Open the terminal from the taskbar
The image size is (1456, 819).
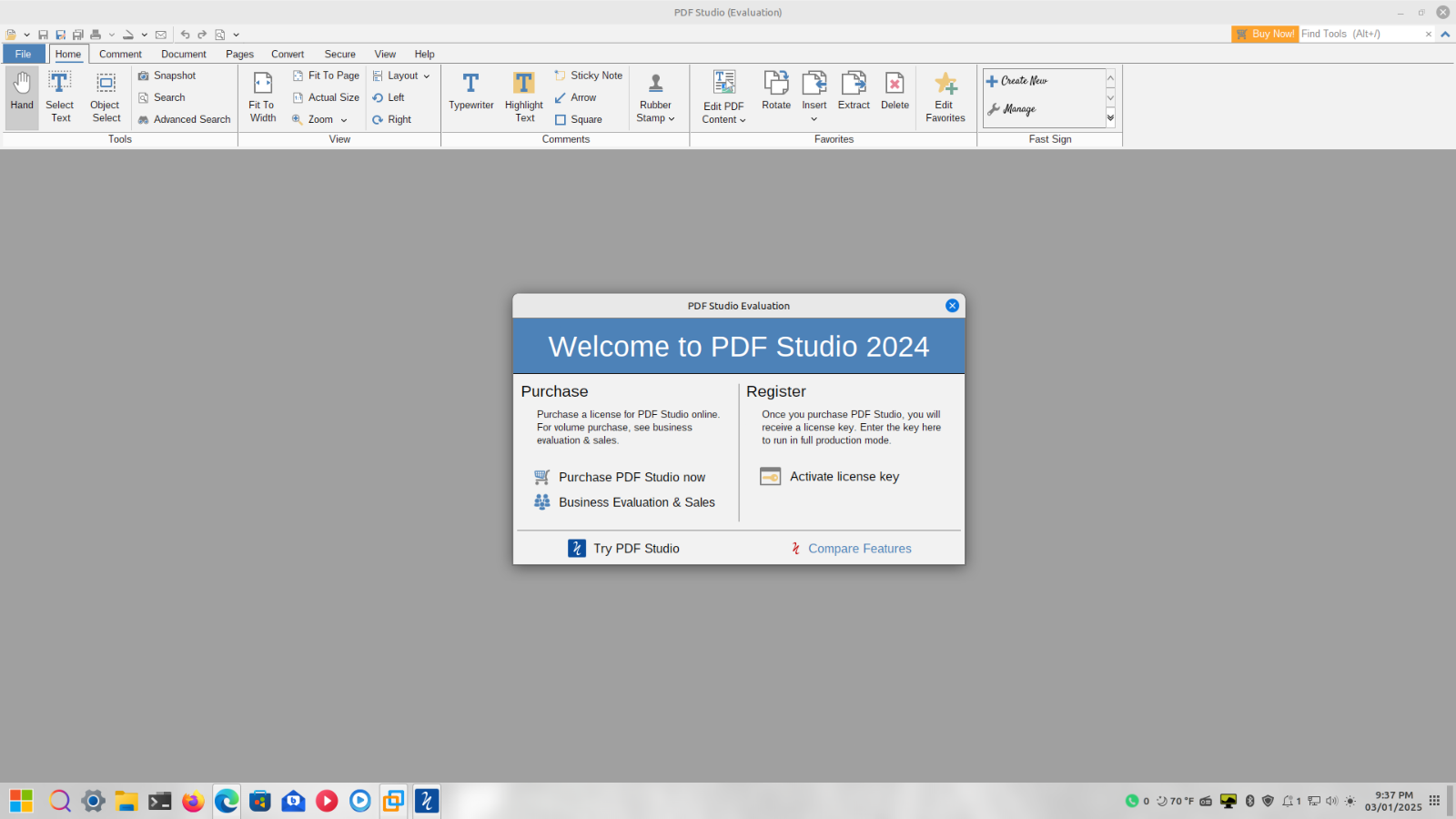point(160,801)
